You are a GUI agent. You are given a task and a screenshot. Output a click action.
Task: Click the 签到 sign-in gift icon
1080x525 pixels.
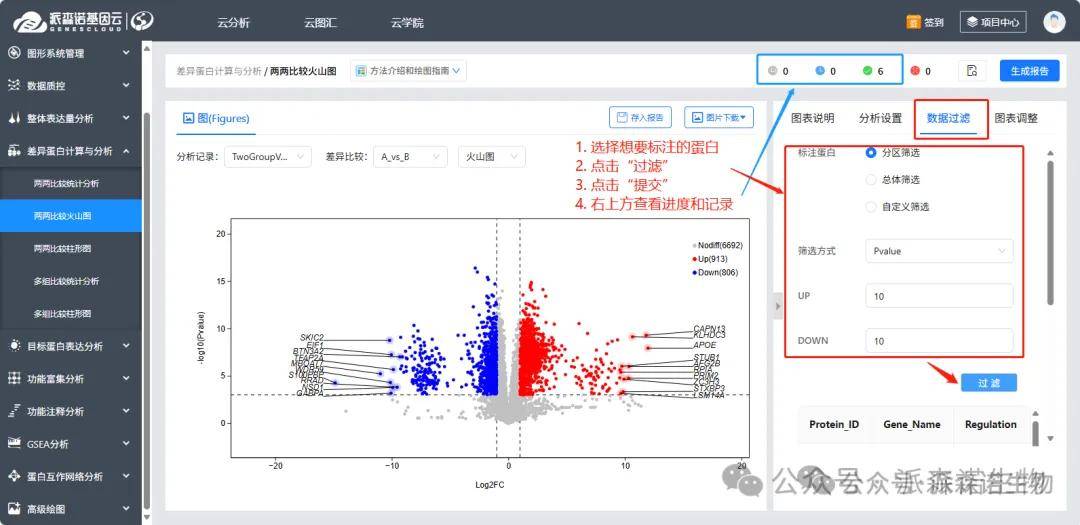[913, 22]
